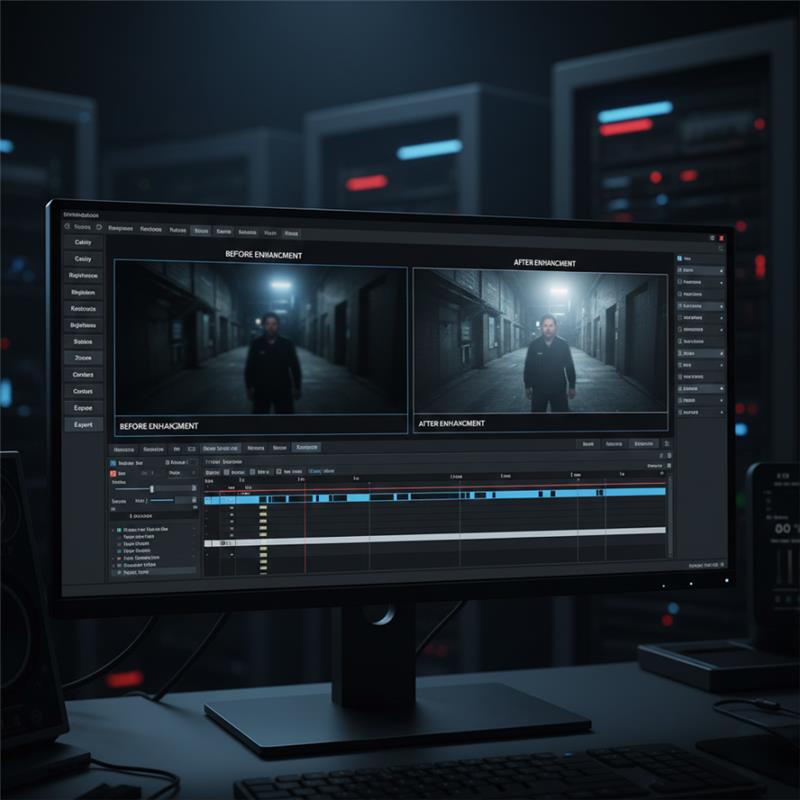Click the red playhead marker on the timeline ruler
The height and width of the screenshot is (800, 800).
304,481
